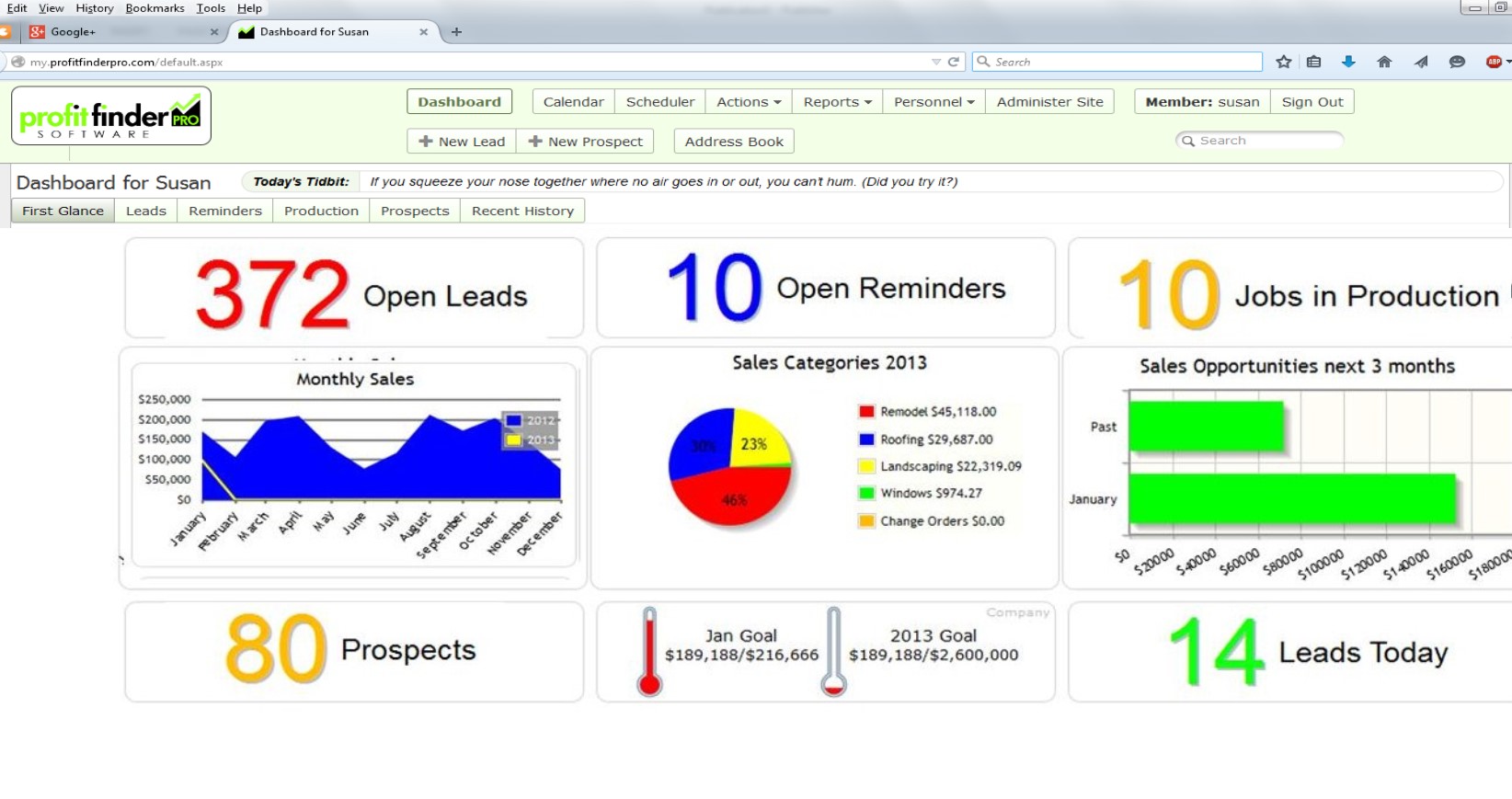This screenshot has width=1512, height=799.
Task: Click the 80 Prospects card
Action: [x=354, y=652]
